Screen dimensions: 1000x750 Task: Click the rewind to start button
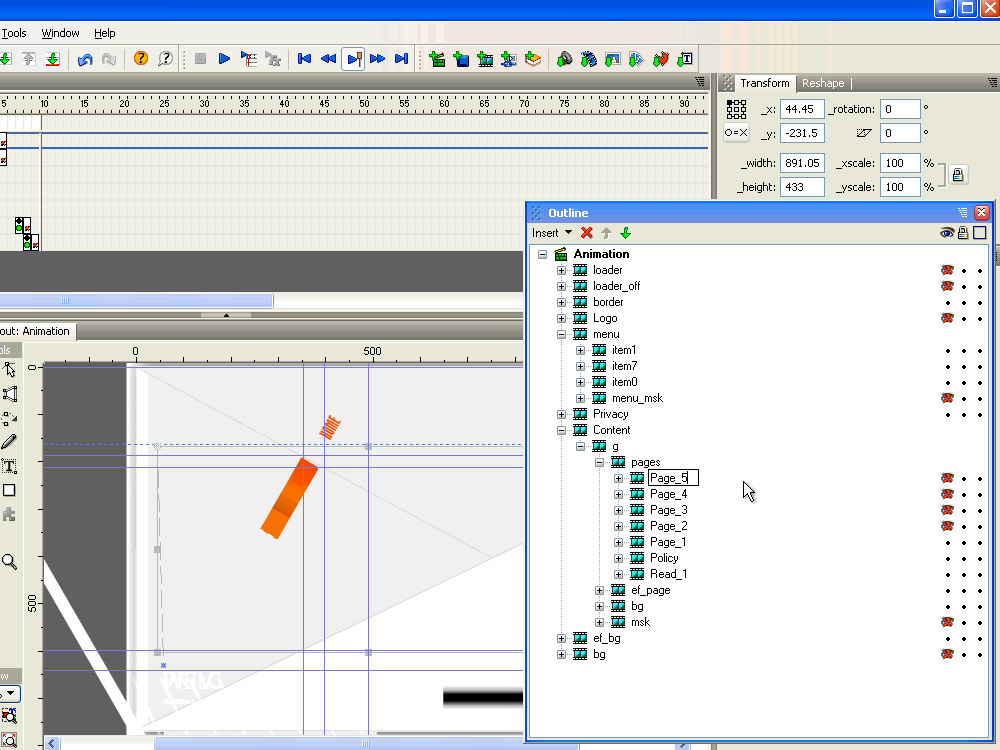point(304,59)
